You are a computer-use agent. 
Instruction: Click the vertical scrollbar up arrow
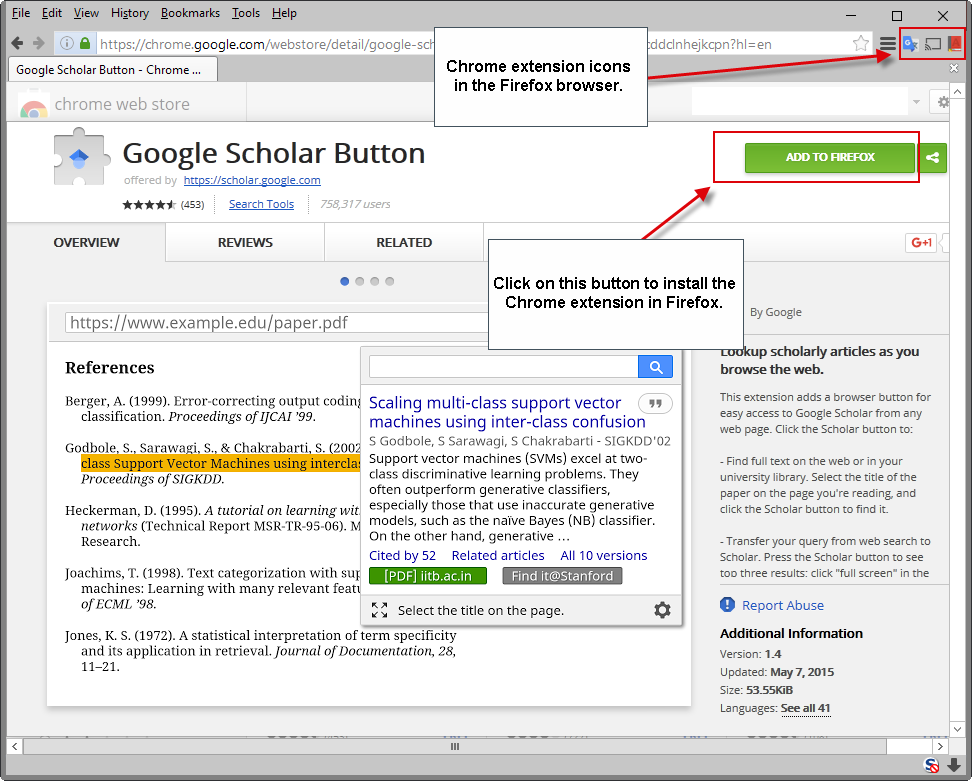[957, 92]
